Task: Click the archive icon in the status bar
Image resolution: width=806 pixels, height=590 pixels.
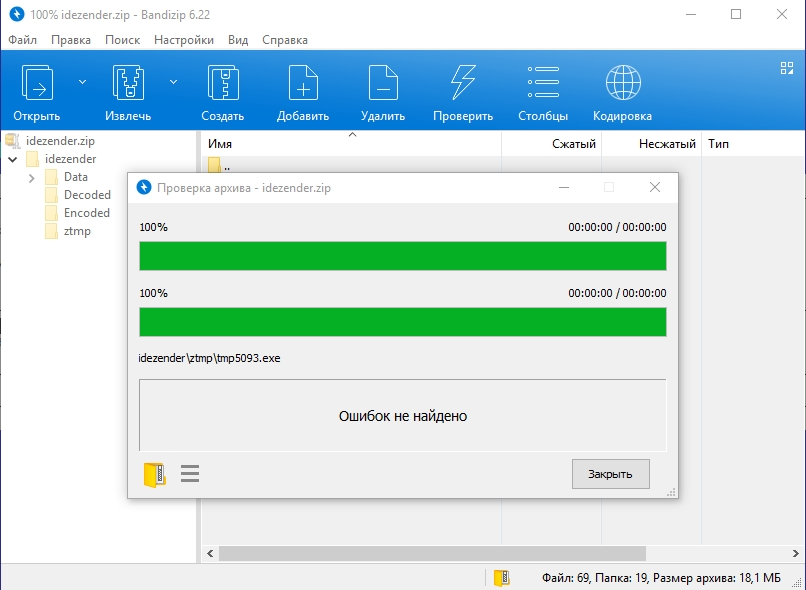Action: coord(501,578)
